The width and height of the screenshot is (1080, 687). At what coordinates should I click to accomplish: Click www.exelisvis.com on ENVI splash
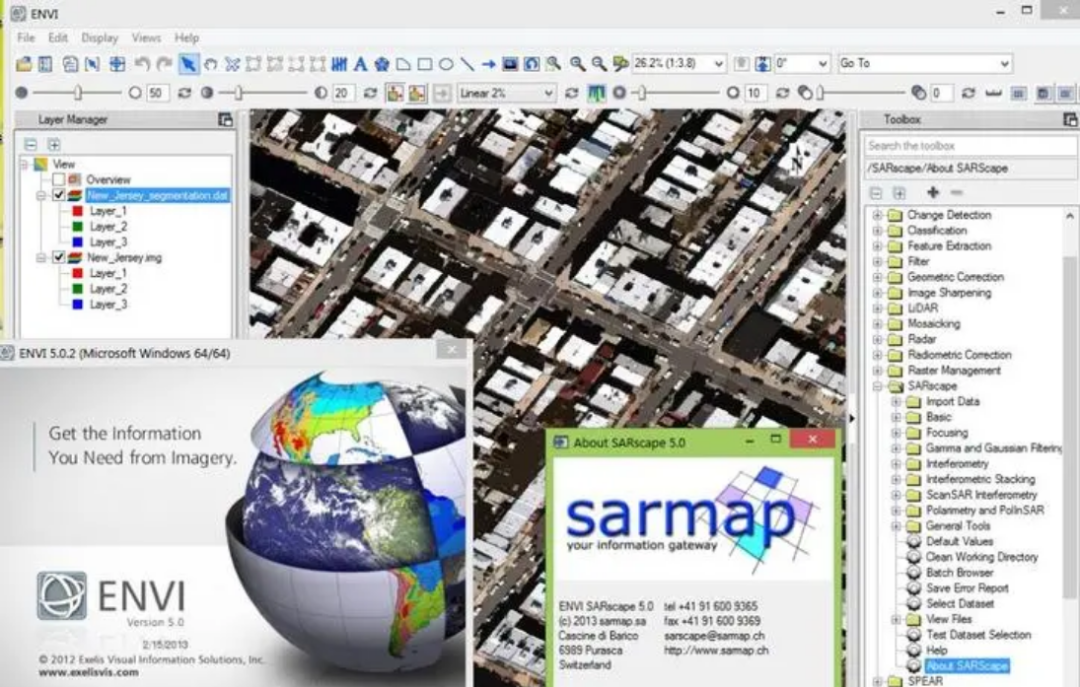[x=88, y=672]
